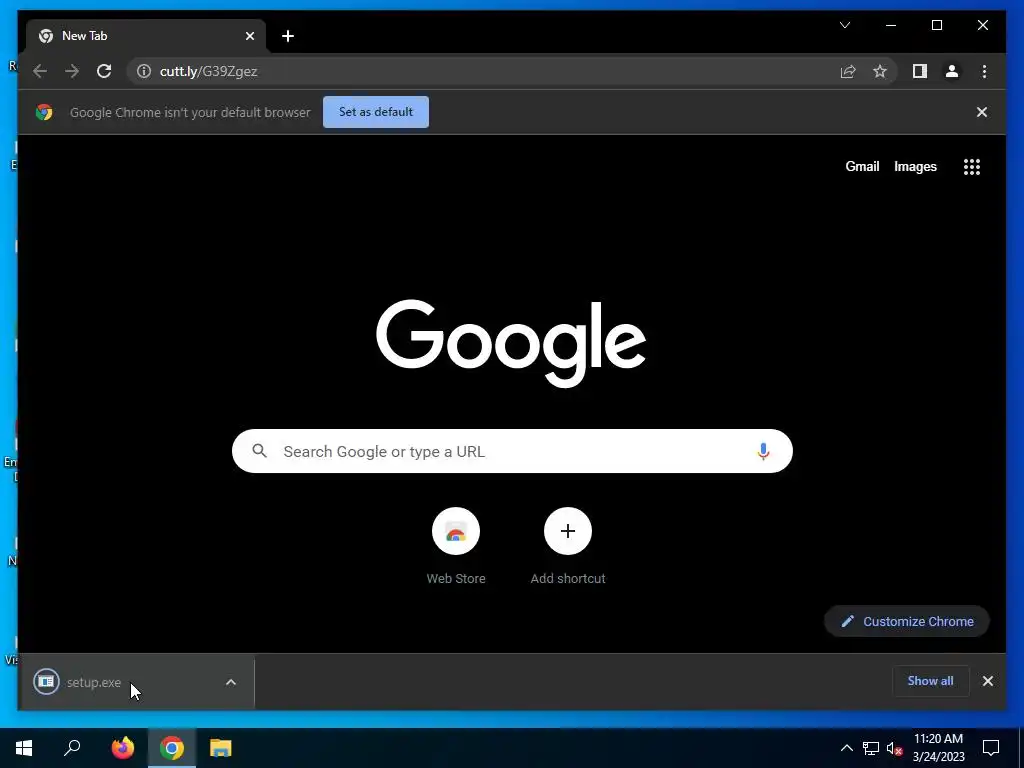The width and height of the screenshot is (1024, 768).
Task: Show hidden system tray icons
Action: [x=846, y=748]
